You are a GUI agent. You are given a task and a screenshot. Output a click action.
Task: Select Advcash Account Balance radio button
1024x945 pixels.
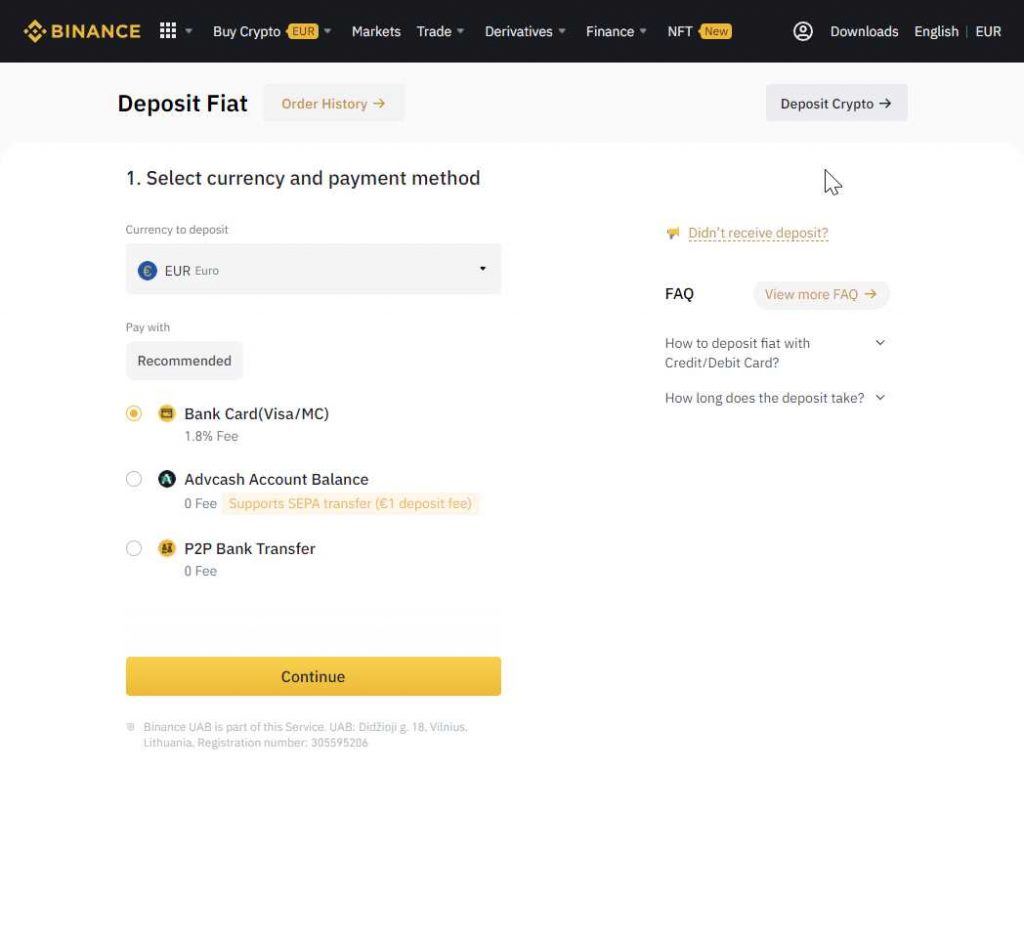pyautogui.click(x=134, y=479)
